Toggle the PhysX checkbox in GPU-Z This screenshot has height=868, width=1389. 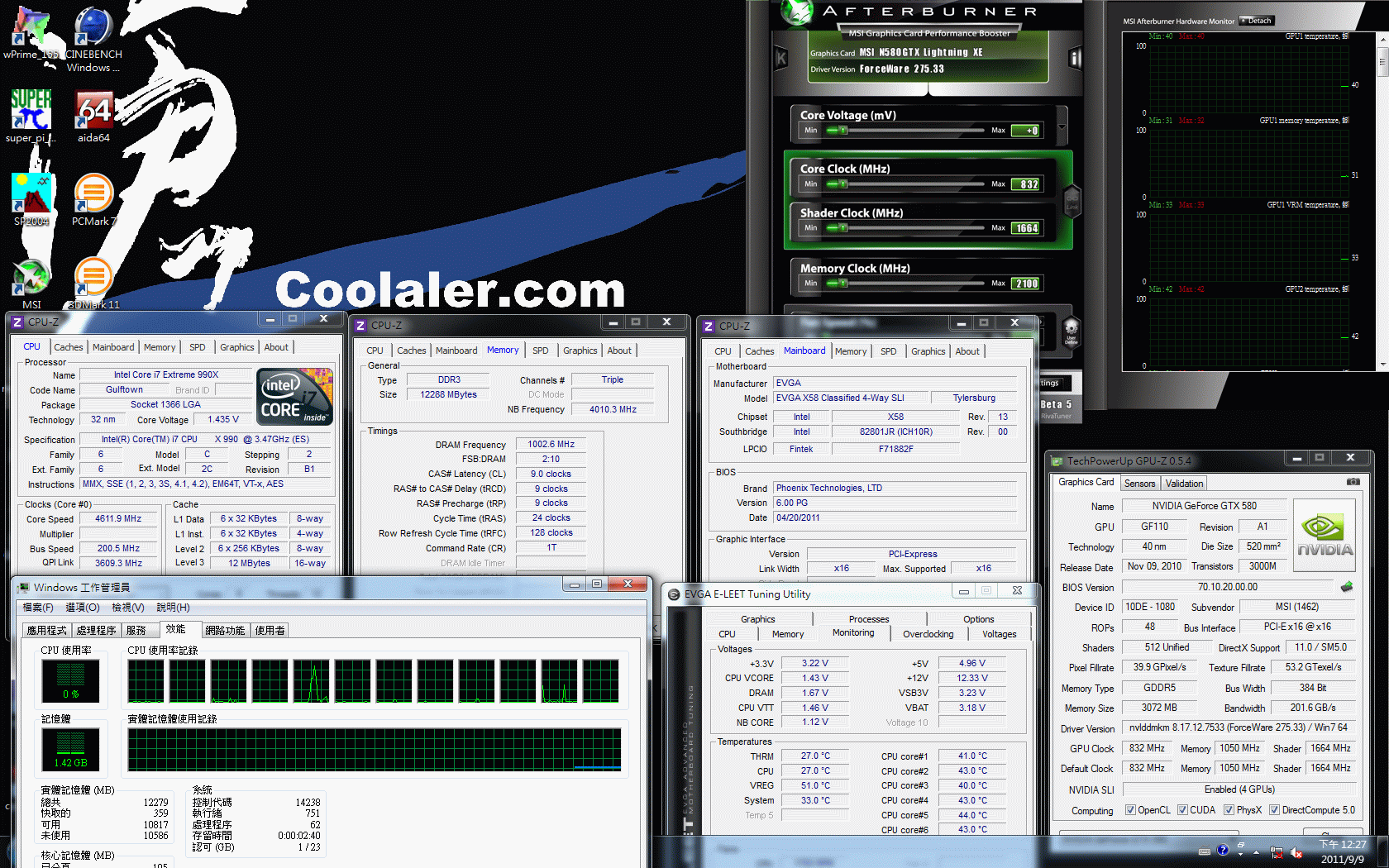1229,810
